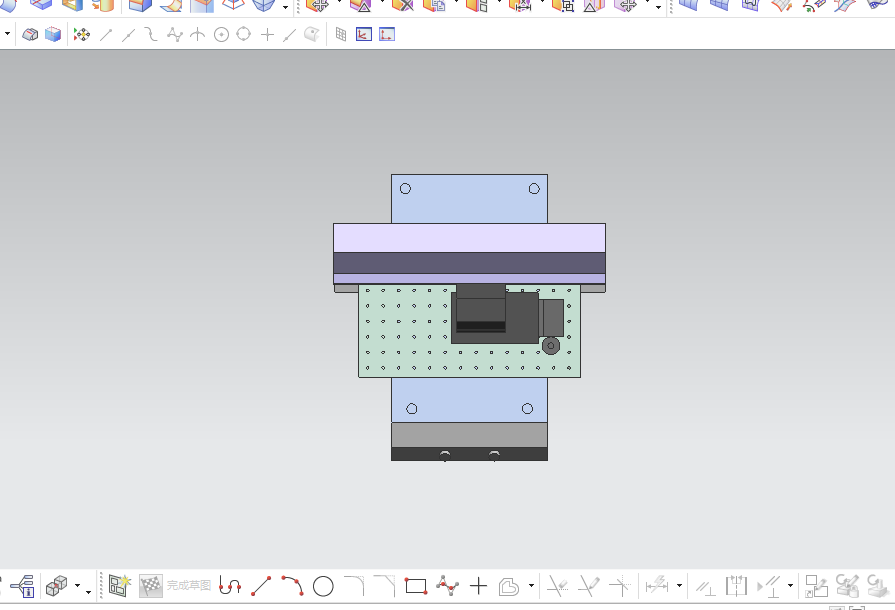The image size is (895, 610).
Task: Toggle Point on Curve snap option
Action: tap(289, 35)
